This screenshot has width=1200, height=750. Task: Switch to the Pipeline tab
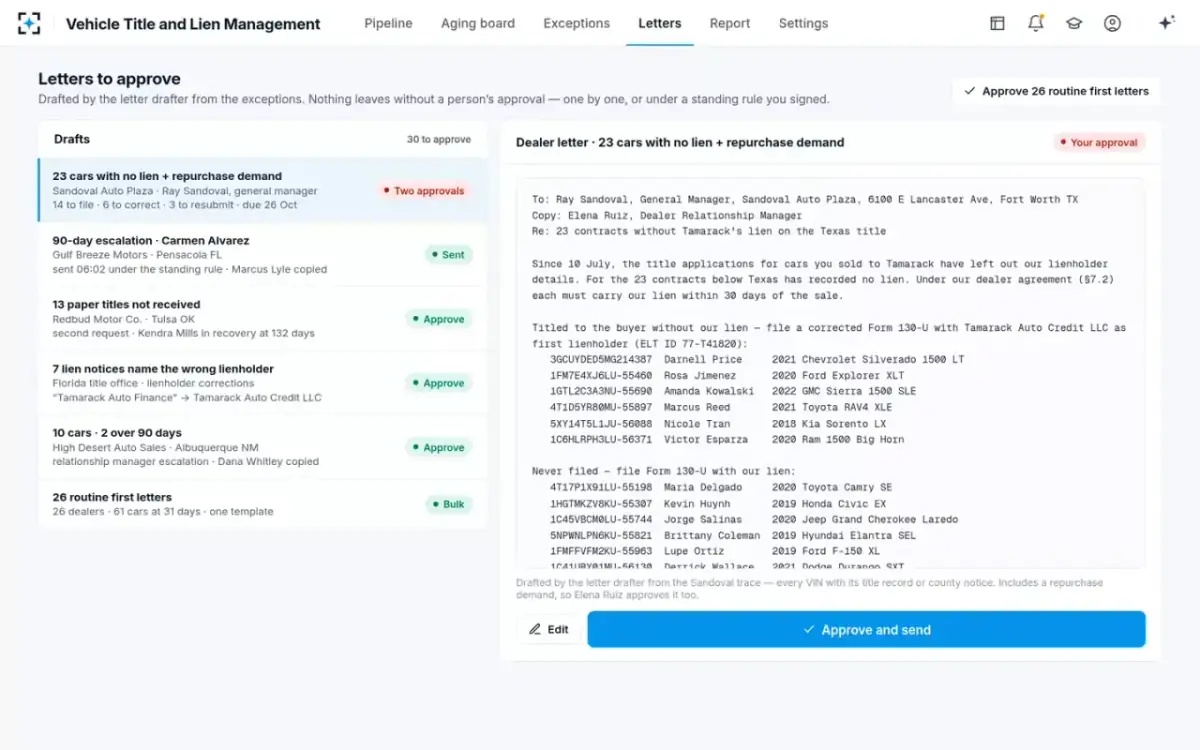[388, 23]
